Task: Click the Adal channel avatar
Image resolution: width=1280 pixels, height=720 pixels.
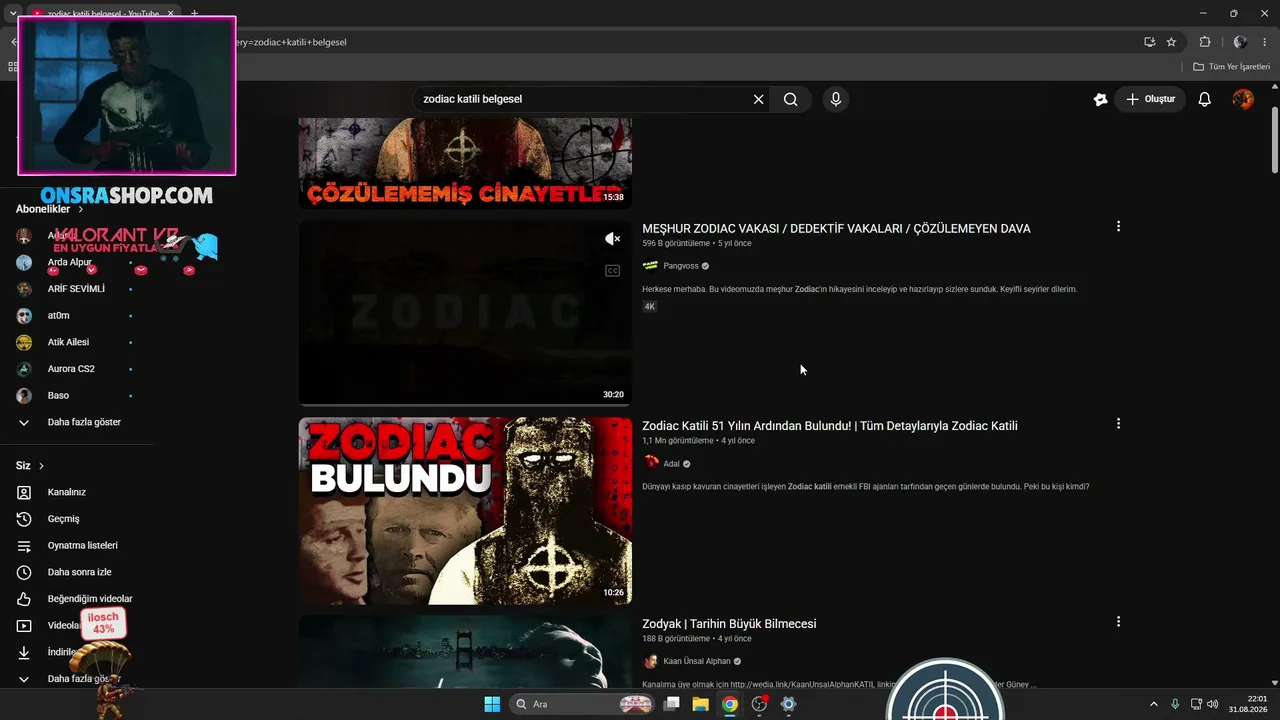Action: [x=651, y=463]
